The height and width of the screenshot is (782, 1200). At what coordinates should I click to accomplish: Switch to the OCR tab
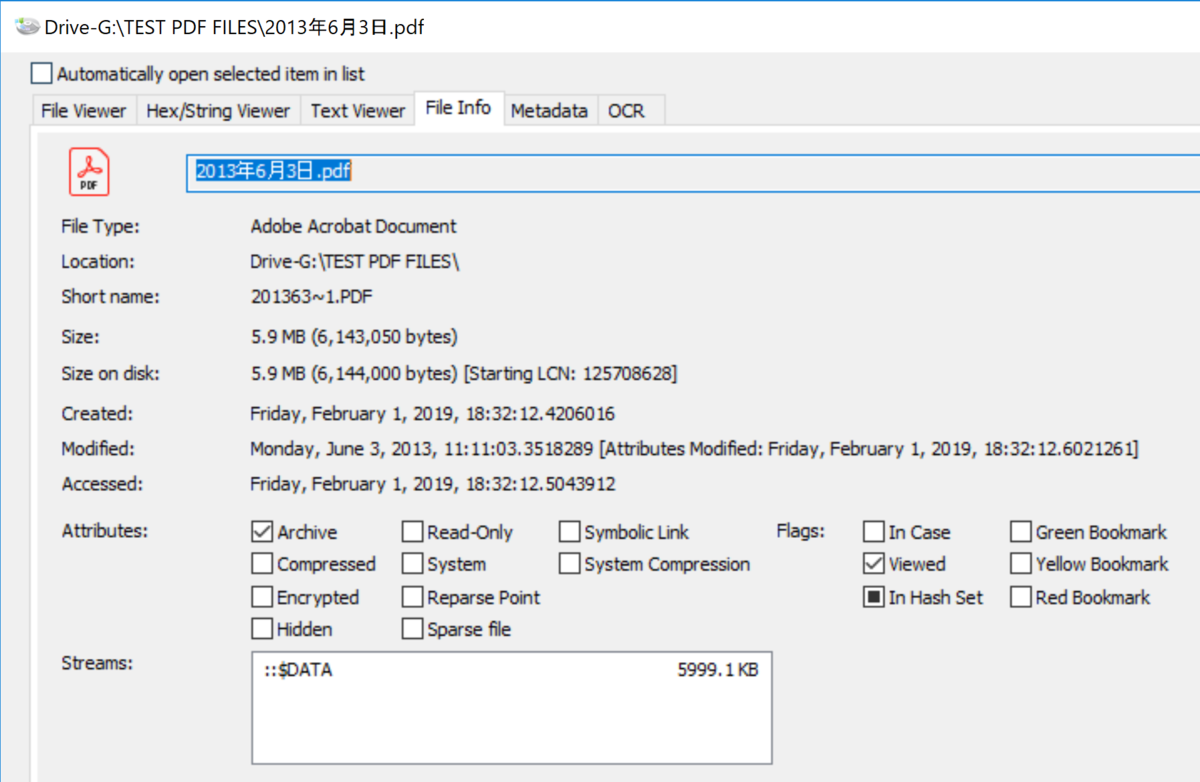pyautogui.click(x=627, y=111)
